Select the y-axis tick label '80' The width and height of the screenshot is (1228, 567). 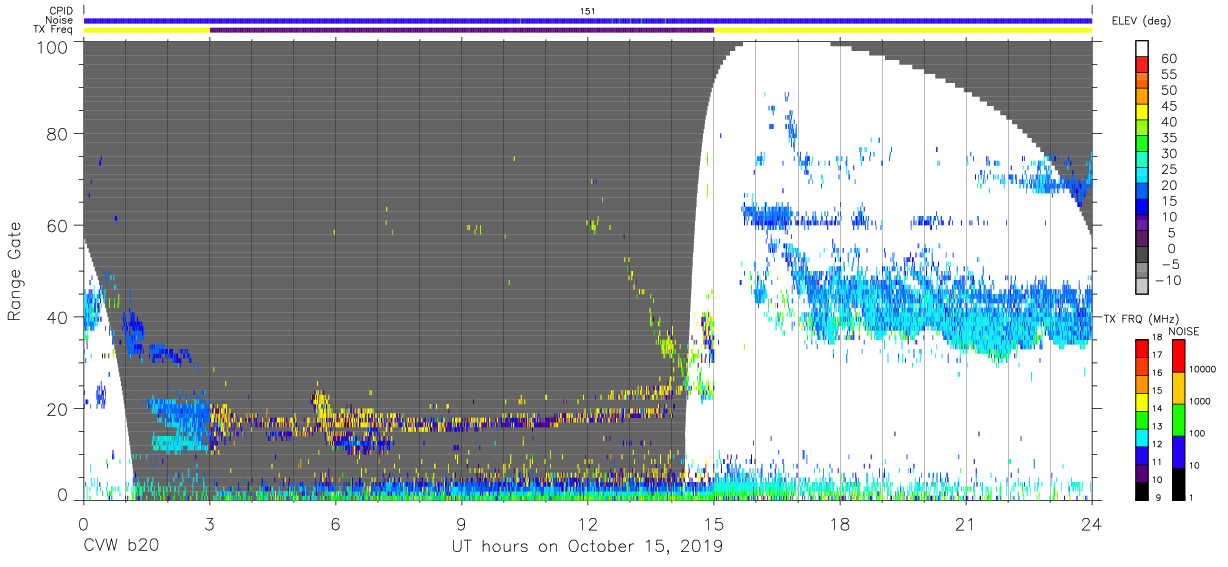pyautogui.click(x=58, y=133)
